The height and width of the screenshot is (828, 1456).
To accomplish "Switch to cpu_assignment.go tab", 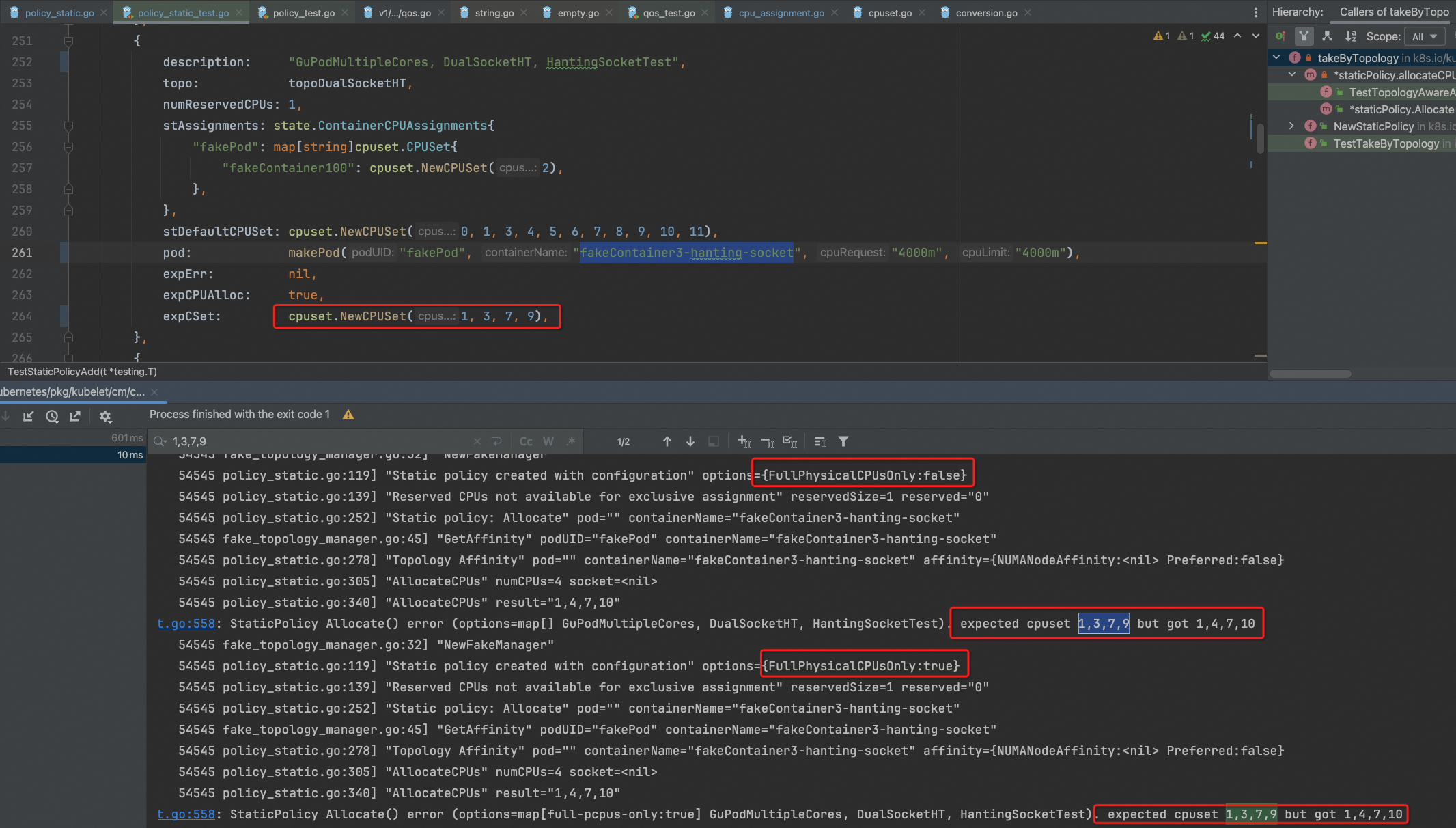I will pos(781,12).
